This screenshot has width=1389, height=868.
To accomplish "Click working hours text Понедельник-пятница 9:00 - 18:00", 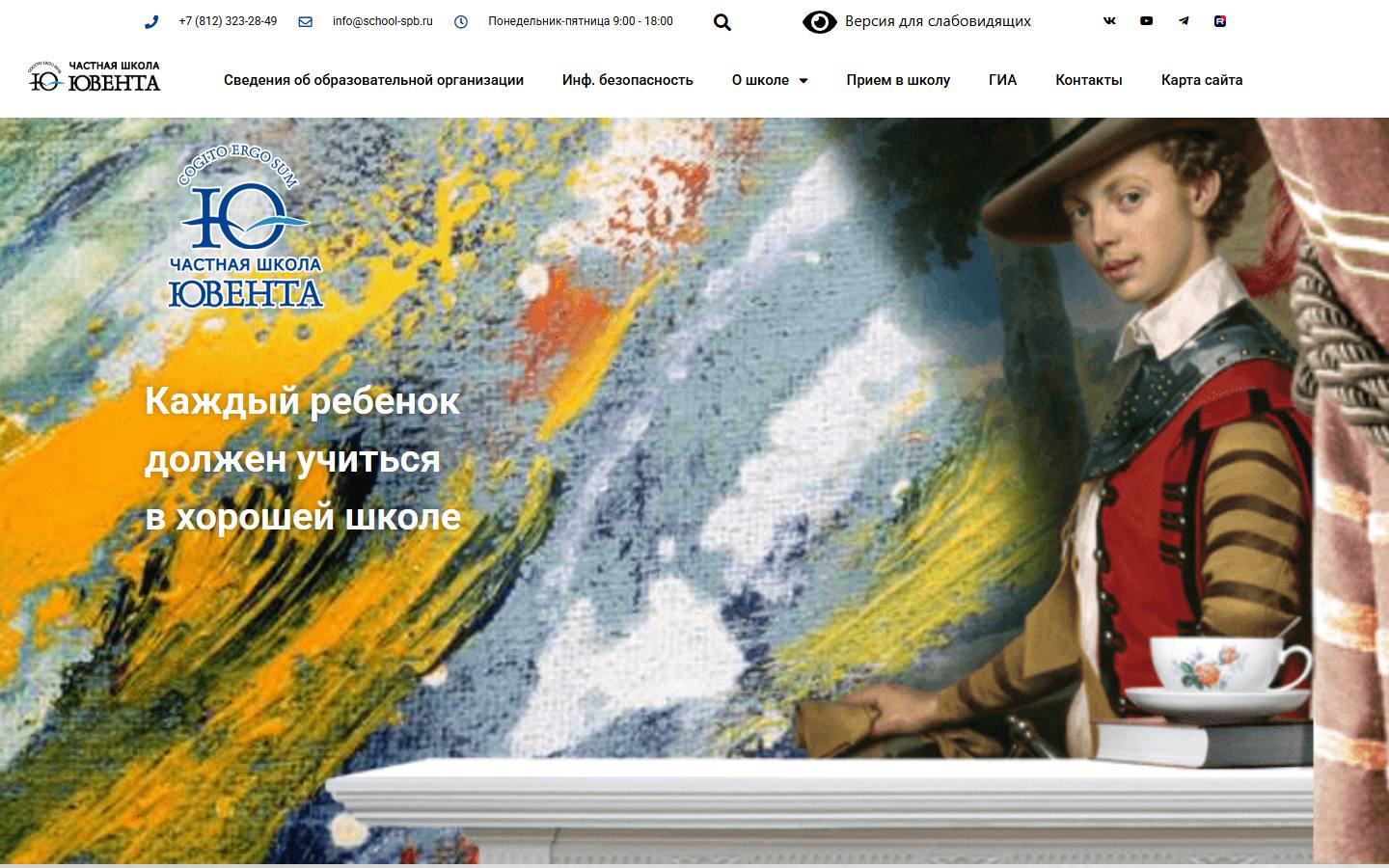I will click(581, 21).
